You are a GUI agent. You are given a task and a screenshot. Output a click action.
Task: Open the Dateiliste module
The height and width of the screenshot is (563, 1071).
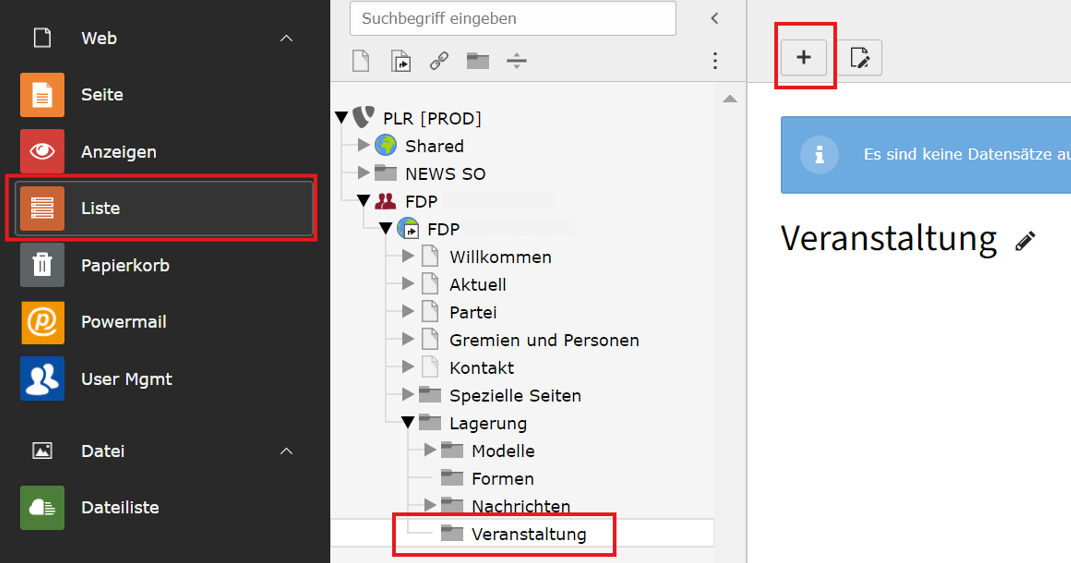pos(164,508)
